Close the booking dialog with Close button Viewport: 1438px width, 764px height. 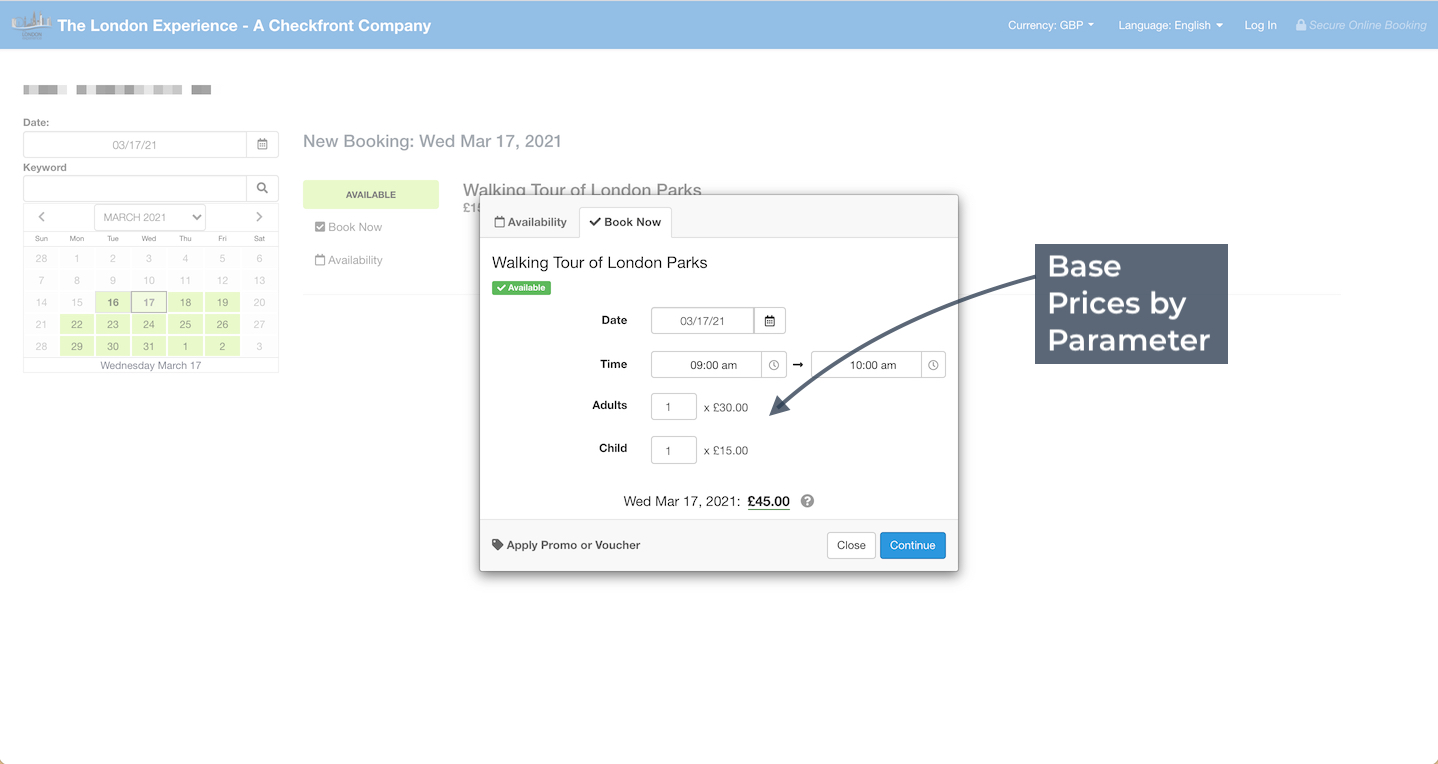(851, 545)
